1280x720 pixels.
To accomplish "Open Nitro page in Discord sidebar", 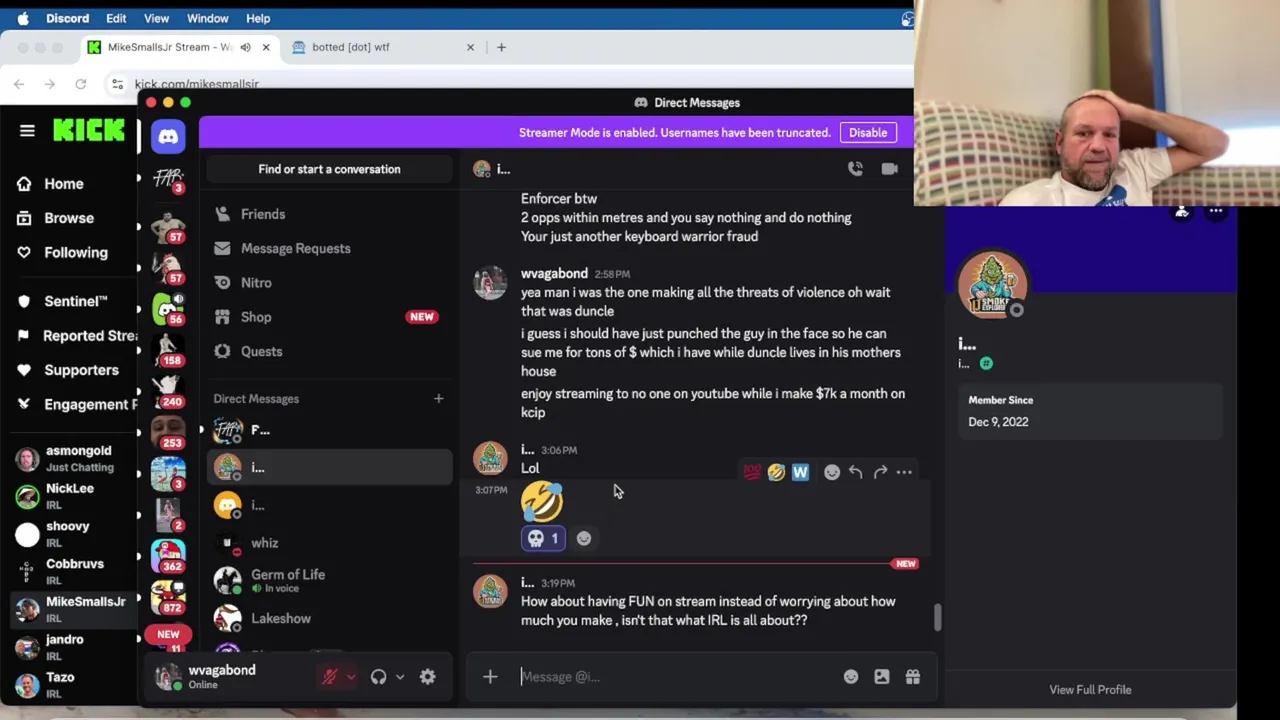I will [329, 283].
